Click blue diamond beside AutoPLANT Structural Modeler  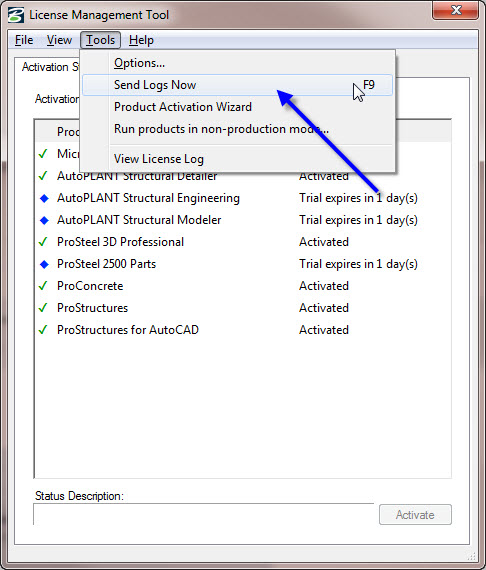[44, 220]
